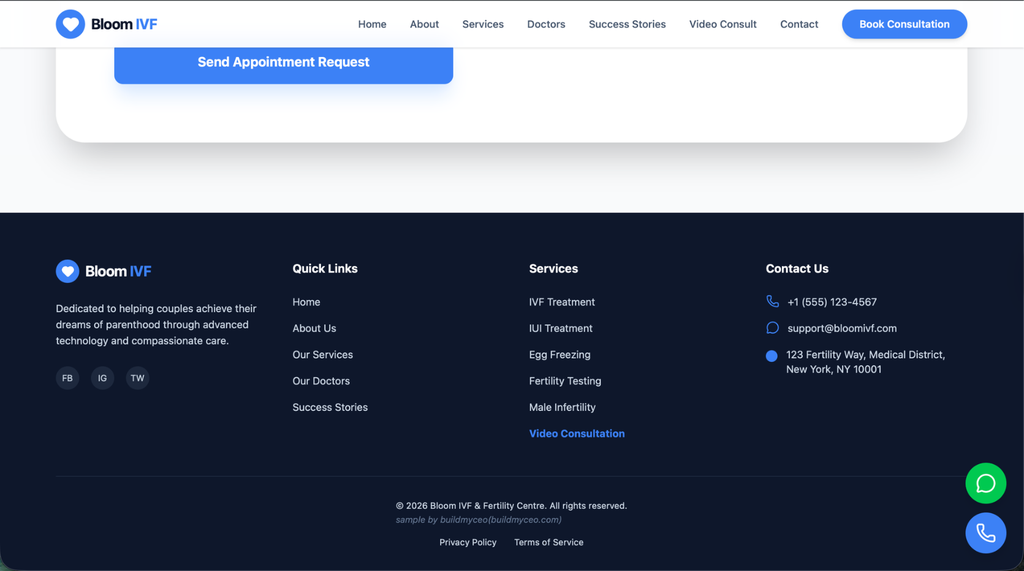Open Male Infertility footer link
1024x571 pixels.
tap(562, 407)
